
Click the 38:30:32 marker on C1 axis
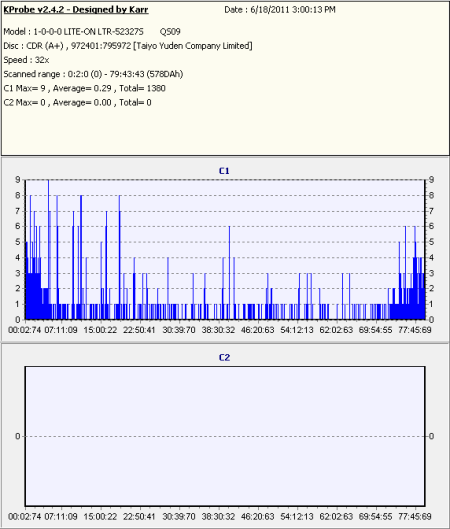point(218,330)
